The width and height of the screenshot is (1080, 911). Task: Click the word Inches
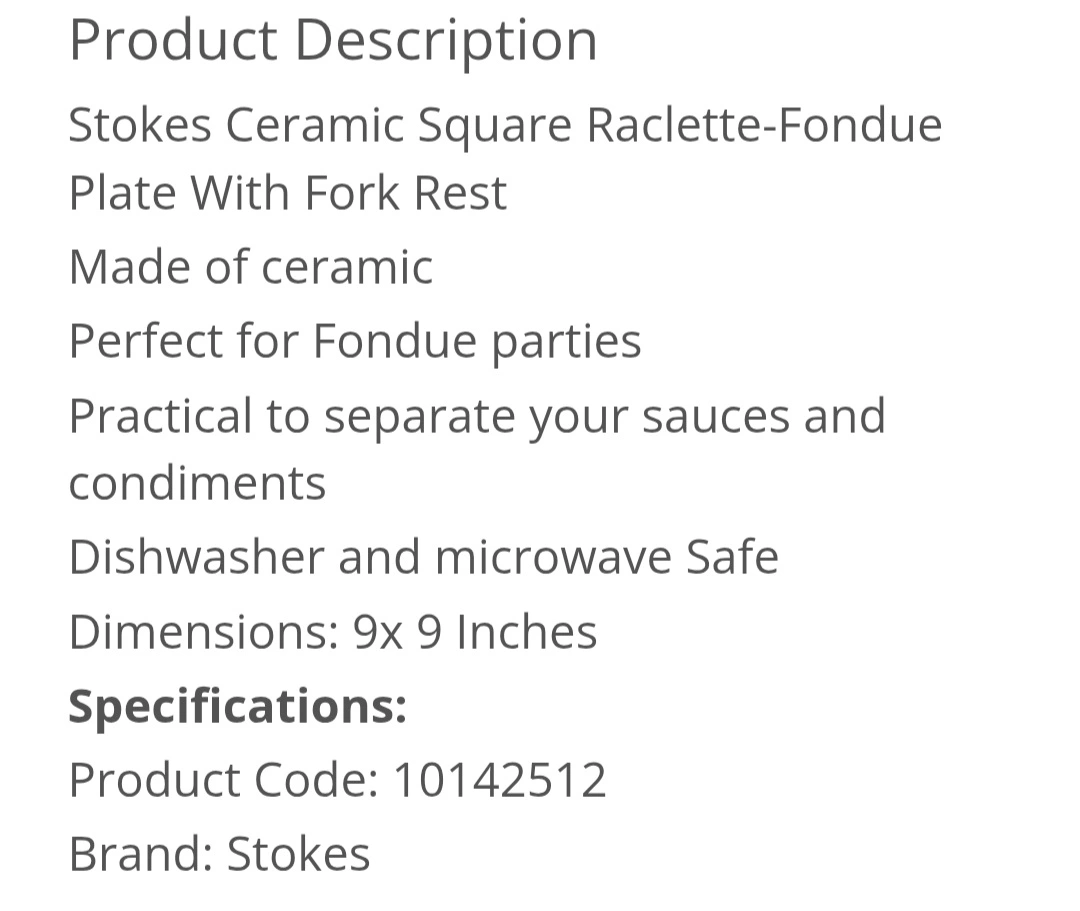(x=527, y=632)
